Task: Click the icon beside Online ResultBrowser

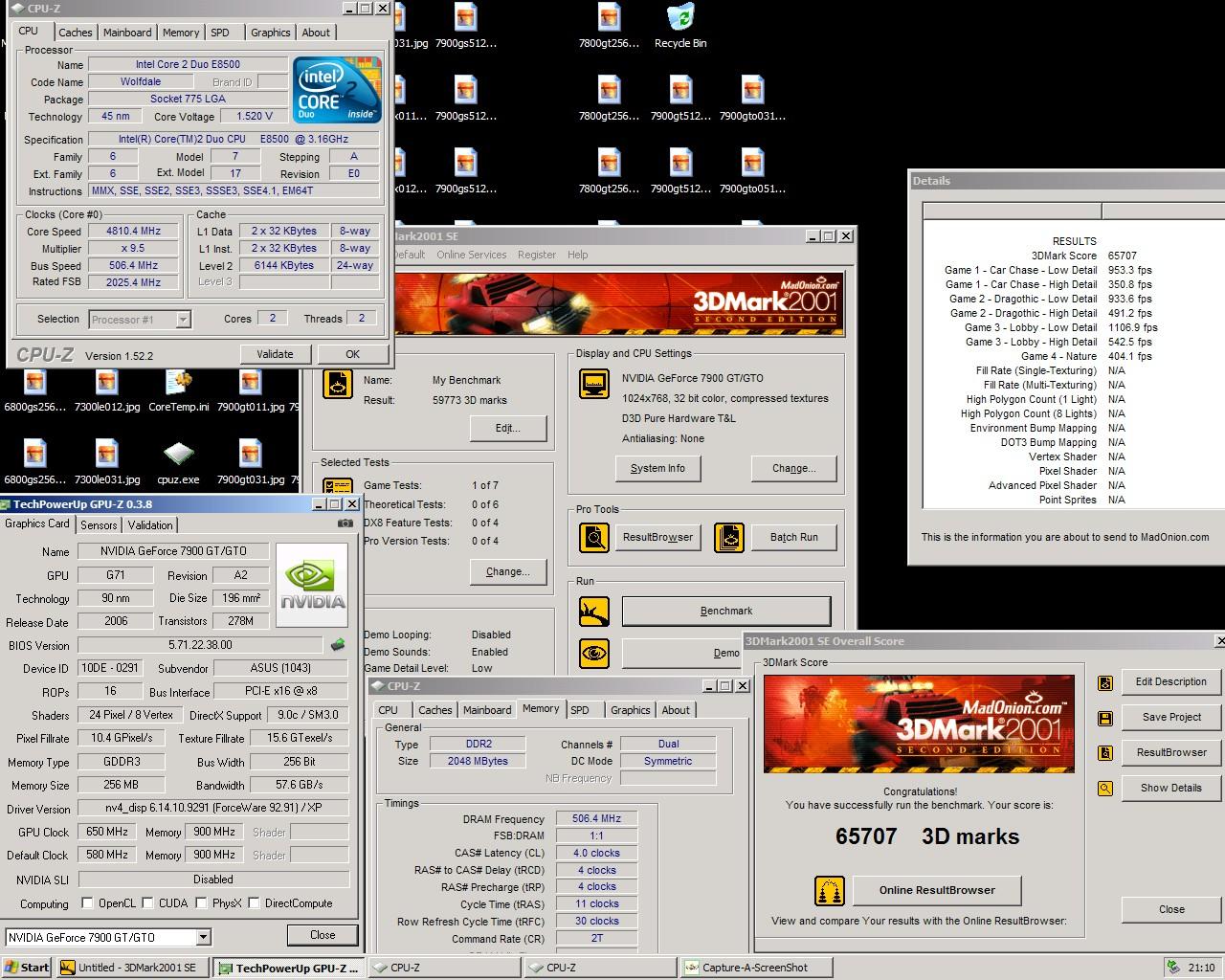Action: click(x=829, y=891)
